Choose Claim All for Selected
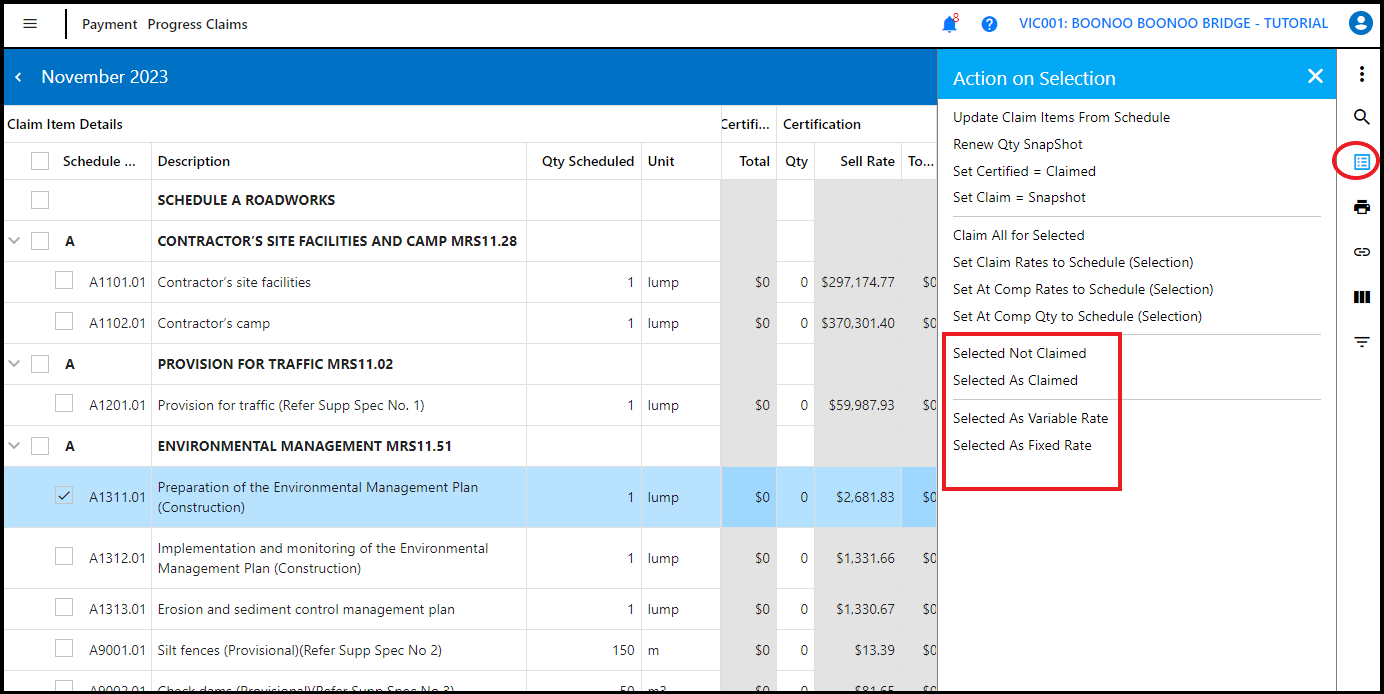Viewport: 1384px width, 694px height. [1018, 235]
